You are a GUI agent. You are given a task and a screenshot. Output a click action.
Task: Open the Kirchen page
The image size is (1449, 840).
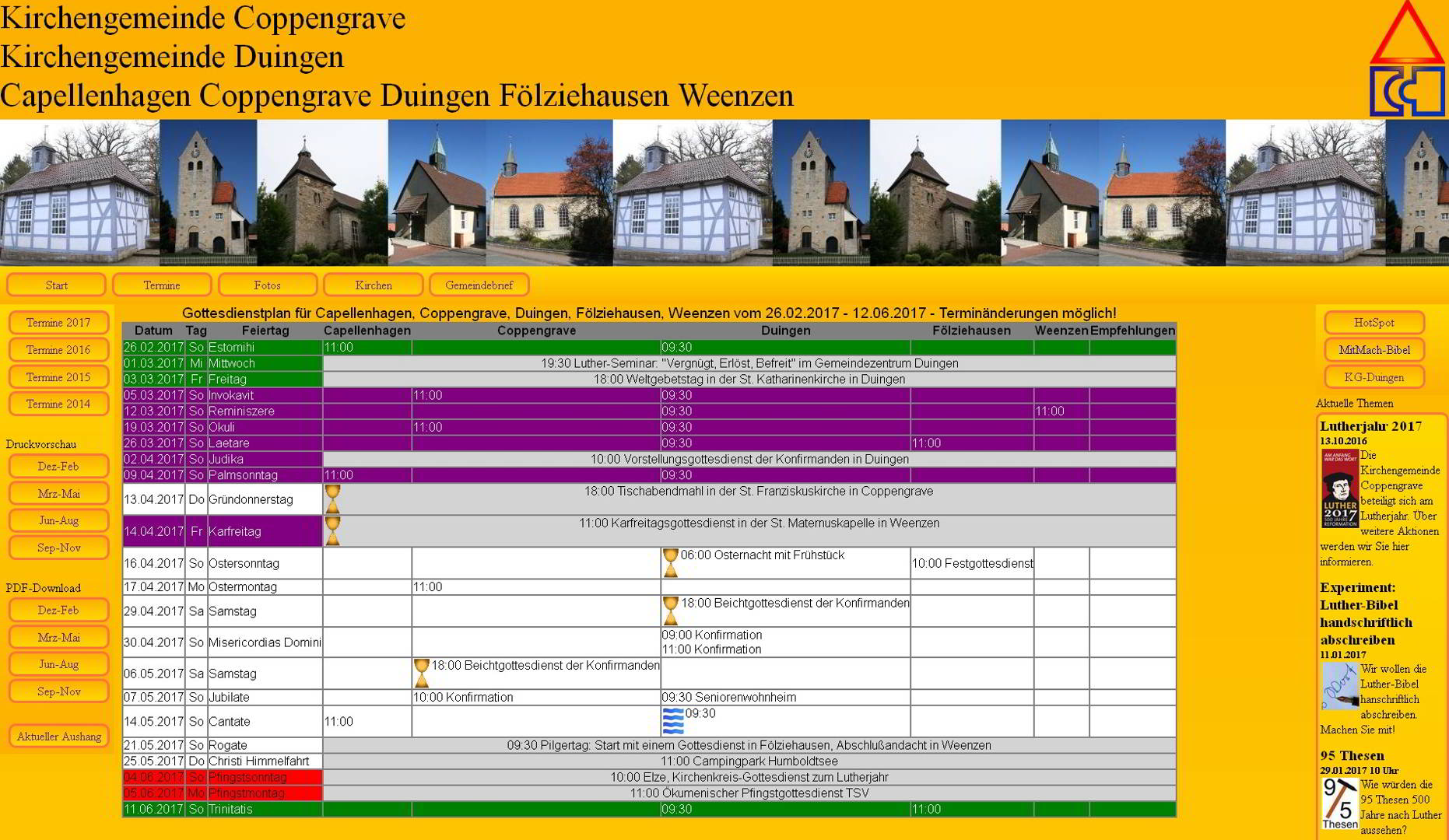coord(373,285)
